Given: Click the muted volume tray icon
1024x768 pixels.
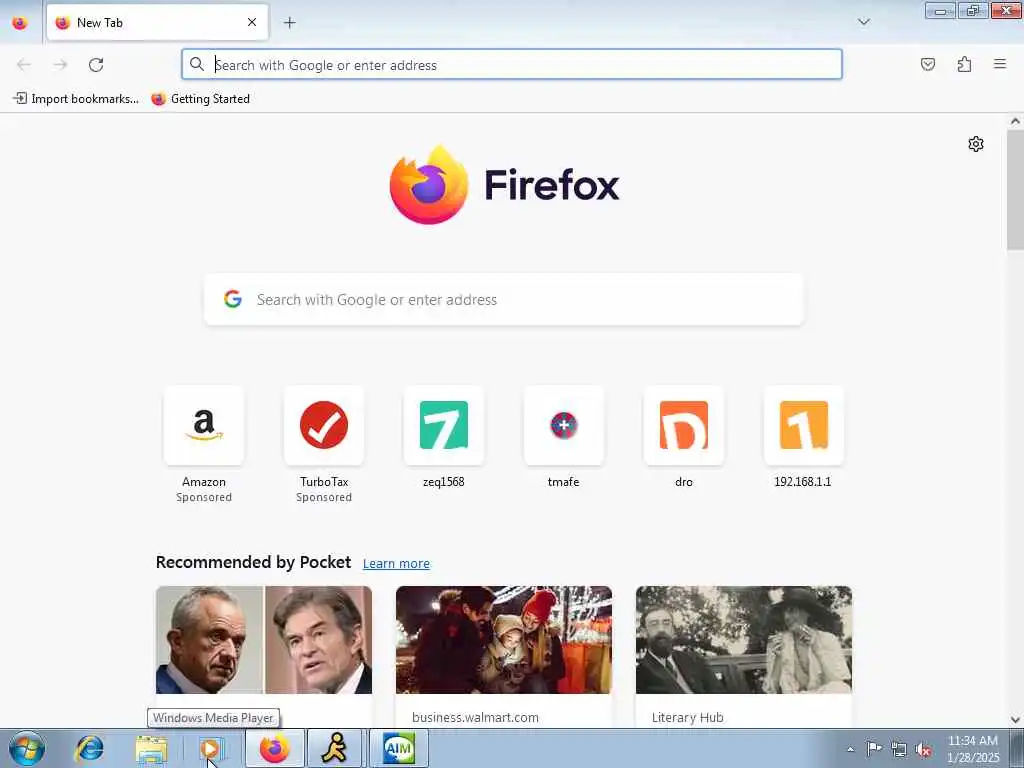Looking at the screenshot, I should (x=923, y=749).
